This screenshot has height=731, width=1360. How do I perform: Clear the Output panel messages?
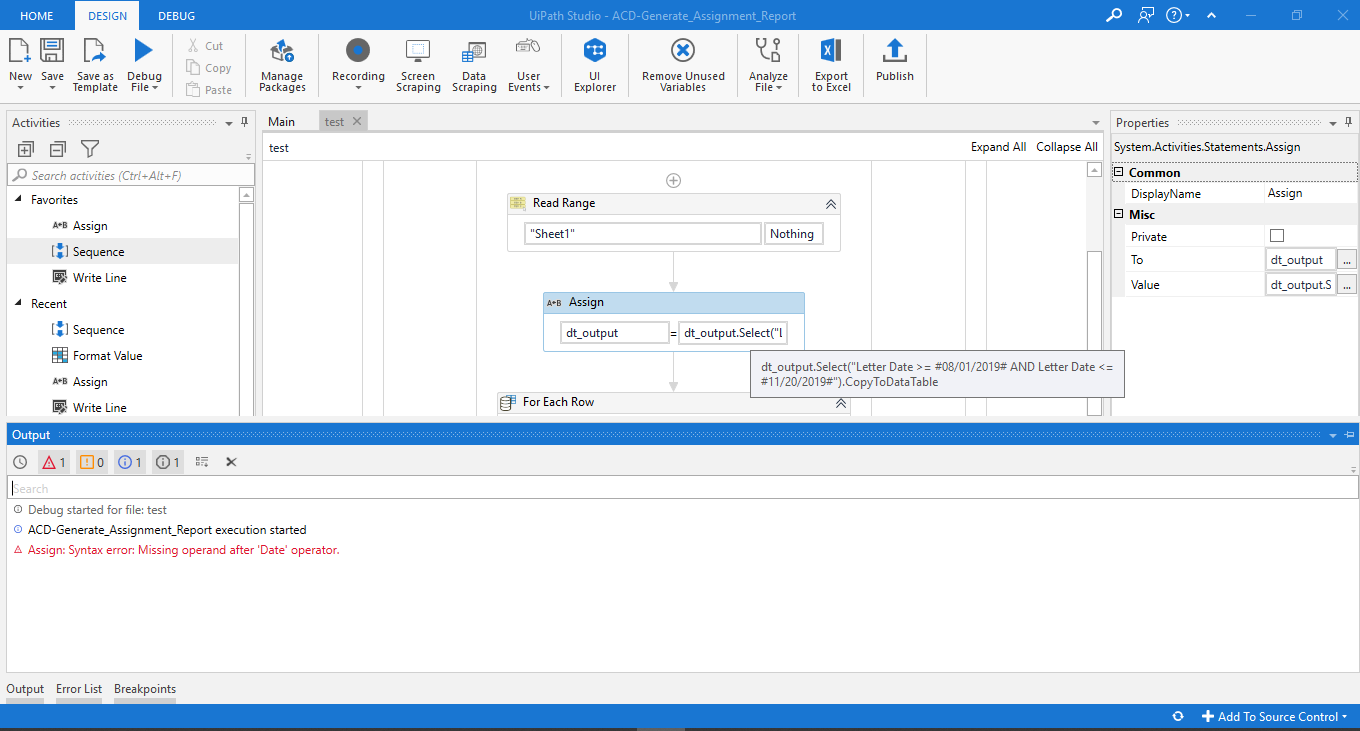pyautogui.click(x=231, y=461)
